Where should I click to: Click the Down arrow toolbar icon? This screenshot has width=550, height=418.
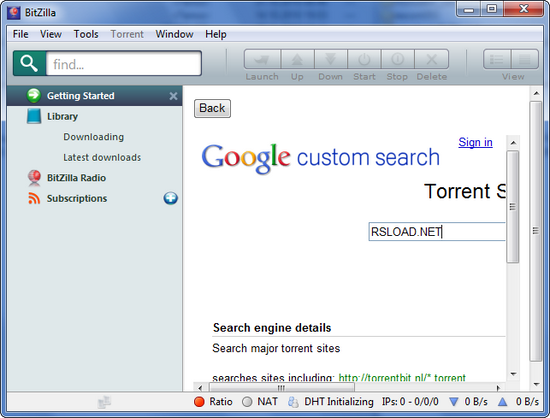(x=330, y=59)
